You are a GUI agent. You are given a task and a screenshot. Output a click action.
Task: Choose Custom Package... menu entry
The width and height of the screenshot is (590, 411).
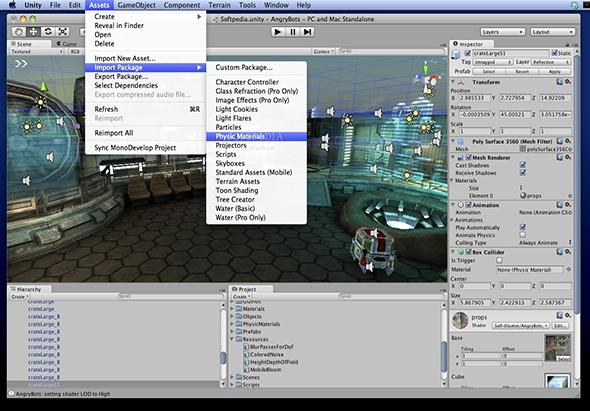point(257,67)
